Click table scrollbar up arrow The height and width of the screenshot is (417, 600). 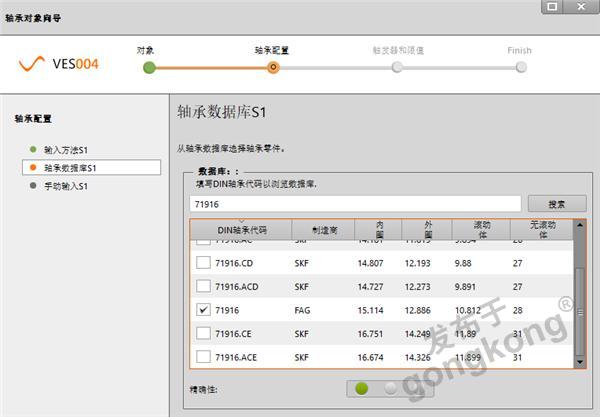point(580,225)
